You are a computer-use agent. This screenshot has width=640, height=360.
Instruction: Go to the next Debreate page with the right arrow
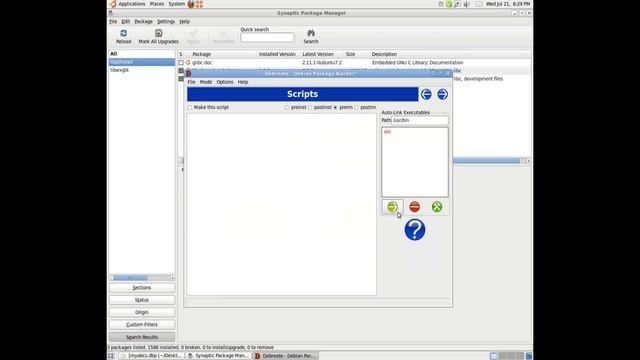[x=442, y=94]
